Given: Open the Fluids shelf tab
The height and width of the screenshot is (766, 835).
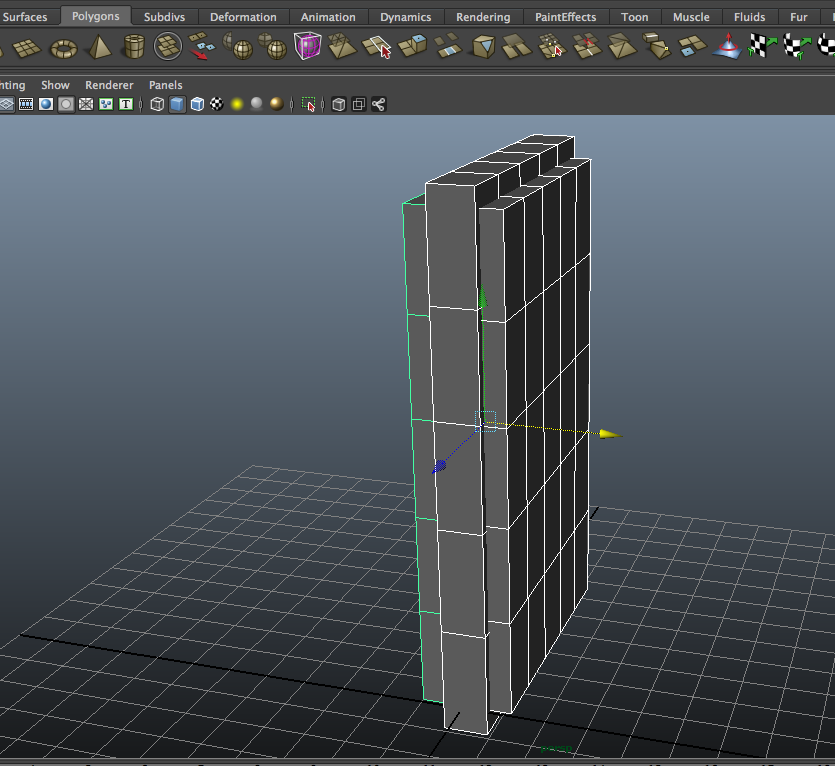Looking at the screenshot, I should [x=749, y=17].
